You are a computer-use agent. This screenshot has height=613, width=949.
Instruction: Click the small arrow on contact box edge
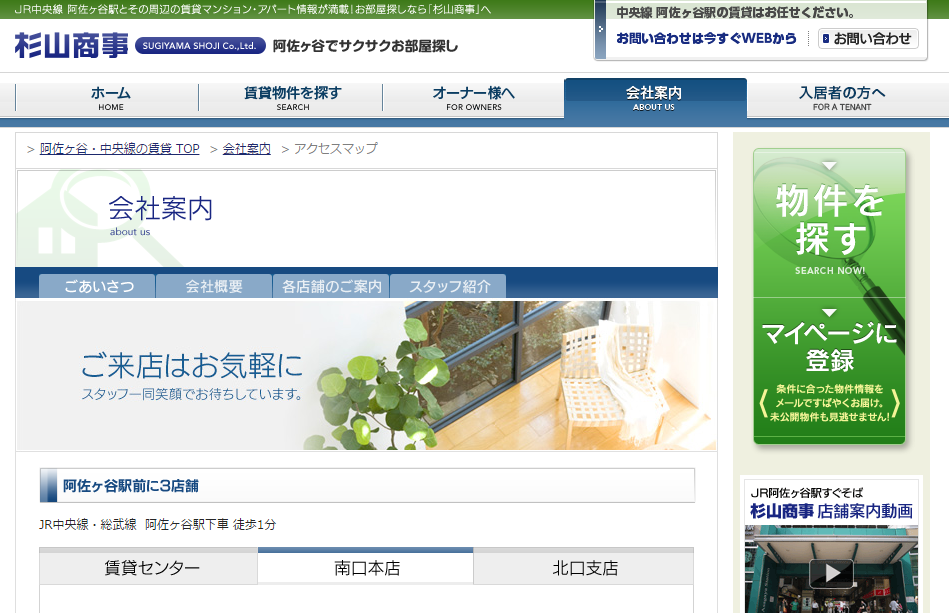(x=600, y=28)
